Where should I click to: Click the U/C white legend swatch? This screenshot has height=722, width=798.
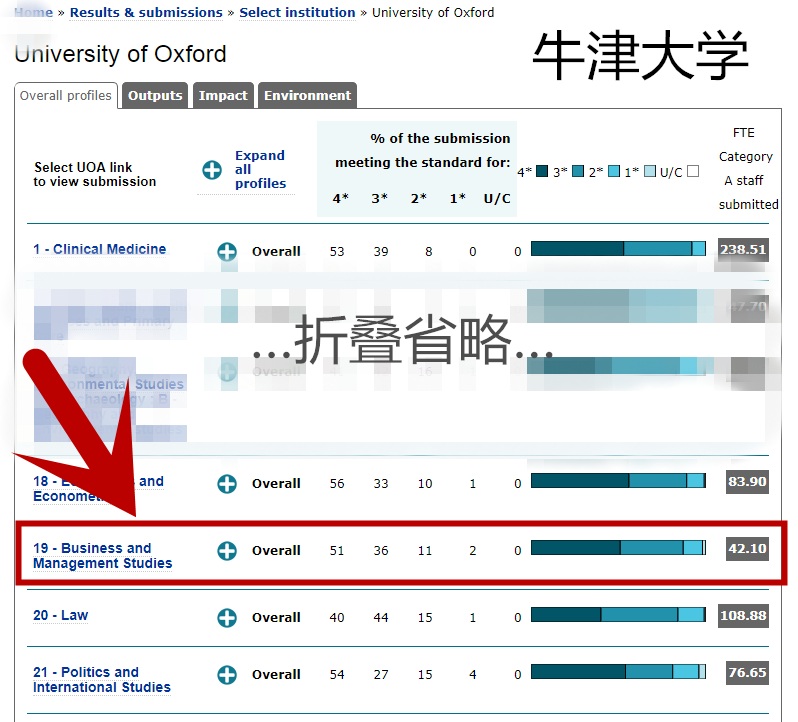point(693,171)
